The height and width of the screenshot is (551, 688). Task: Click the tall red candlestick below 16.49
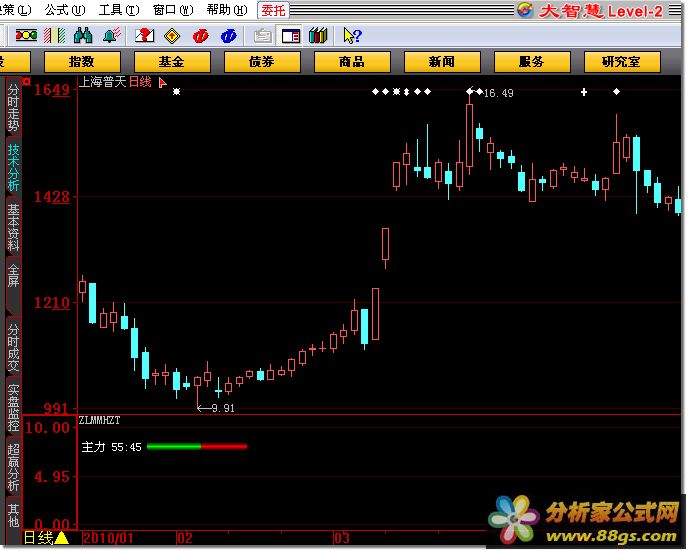point(469,135)
